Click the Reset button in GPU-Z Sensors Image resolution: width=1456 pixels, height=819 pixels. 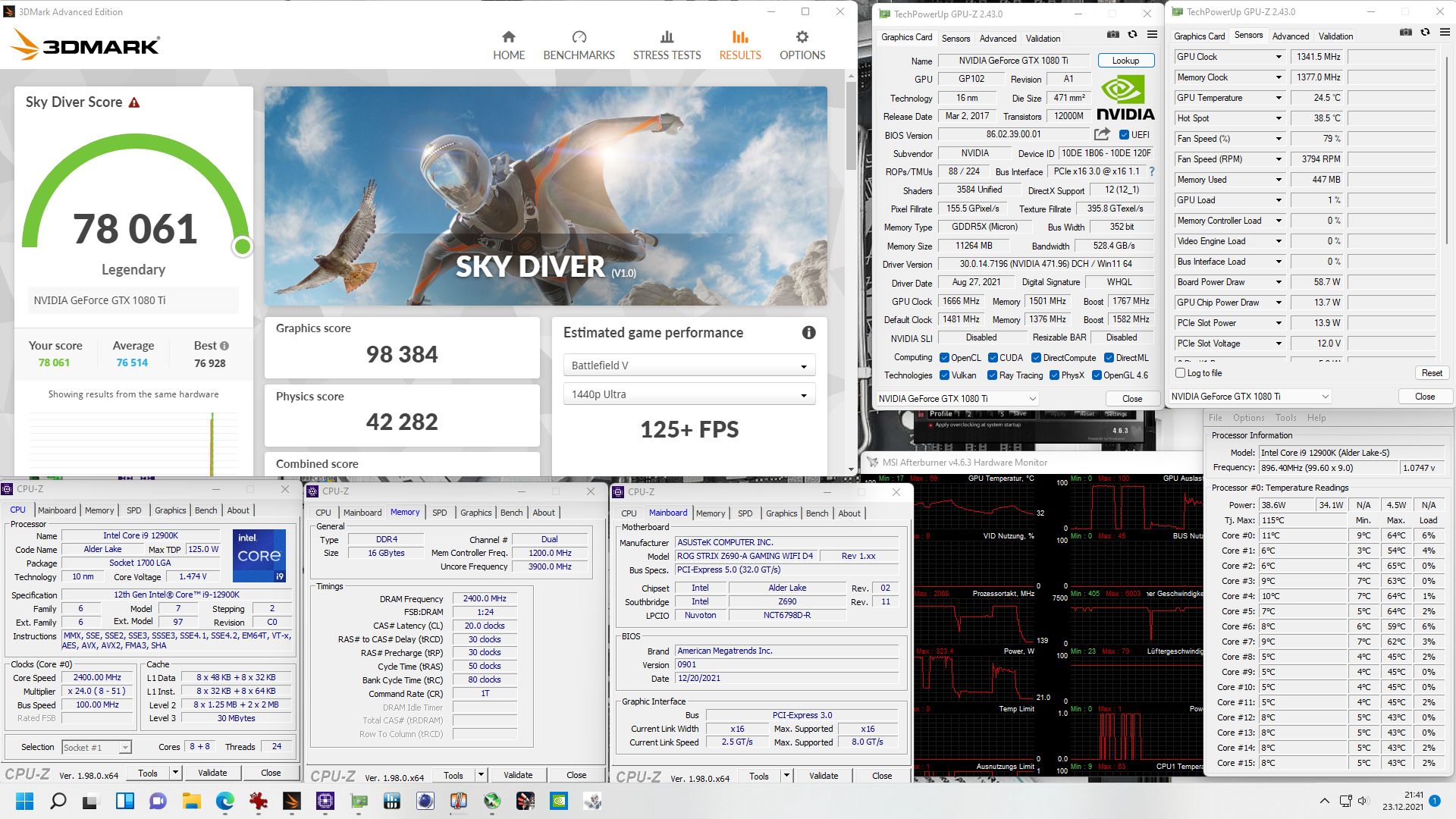pos(1432,373)
